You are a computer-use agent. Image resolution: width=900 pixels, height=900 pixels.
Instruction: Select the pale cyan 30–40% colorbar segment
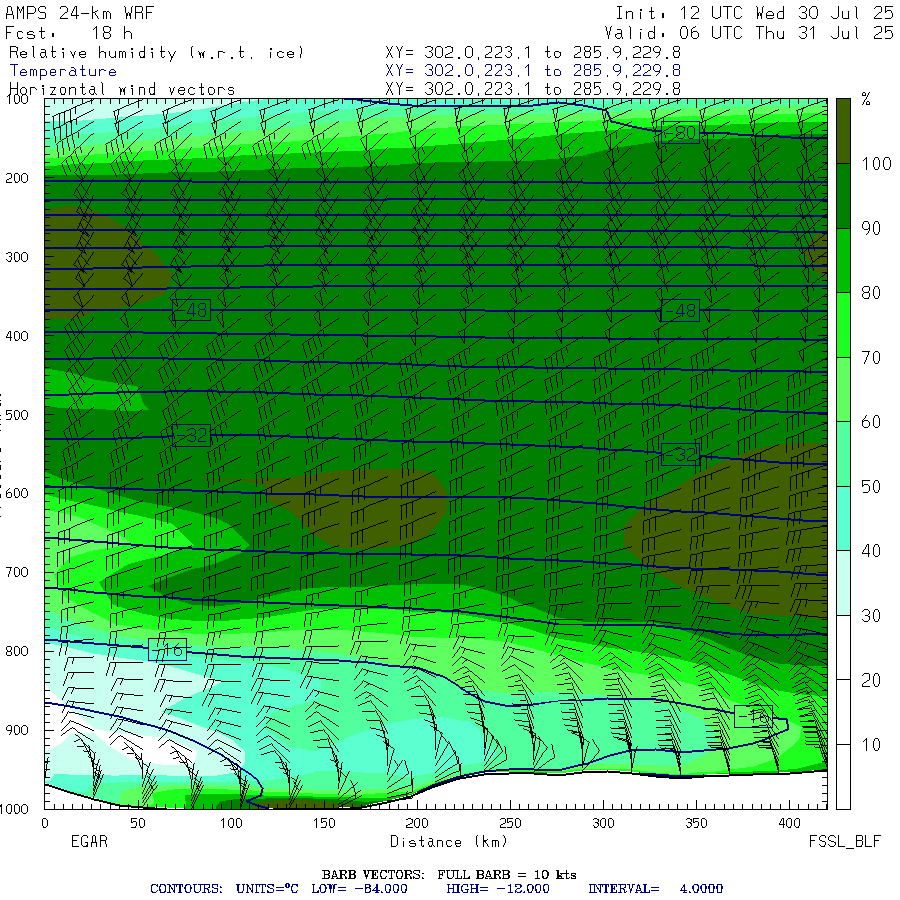843,583
